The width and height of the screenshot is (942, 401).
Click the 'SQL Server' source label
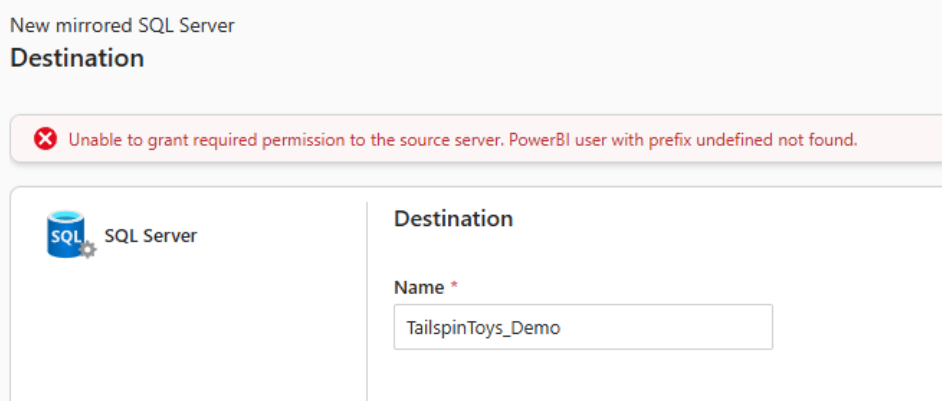tap(151, 236)
